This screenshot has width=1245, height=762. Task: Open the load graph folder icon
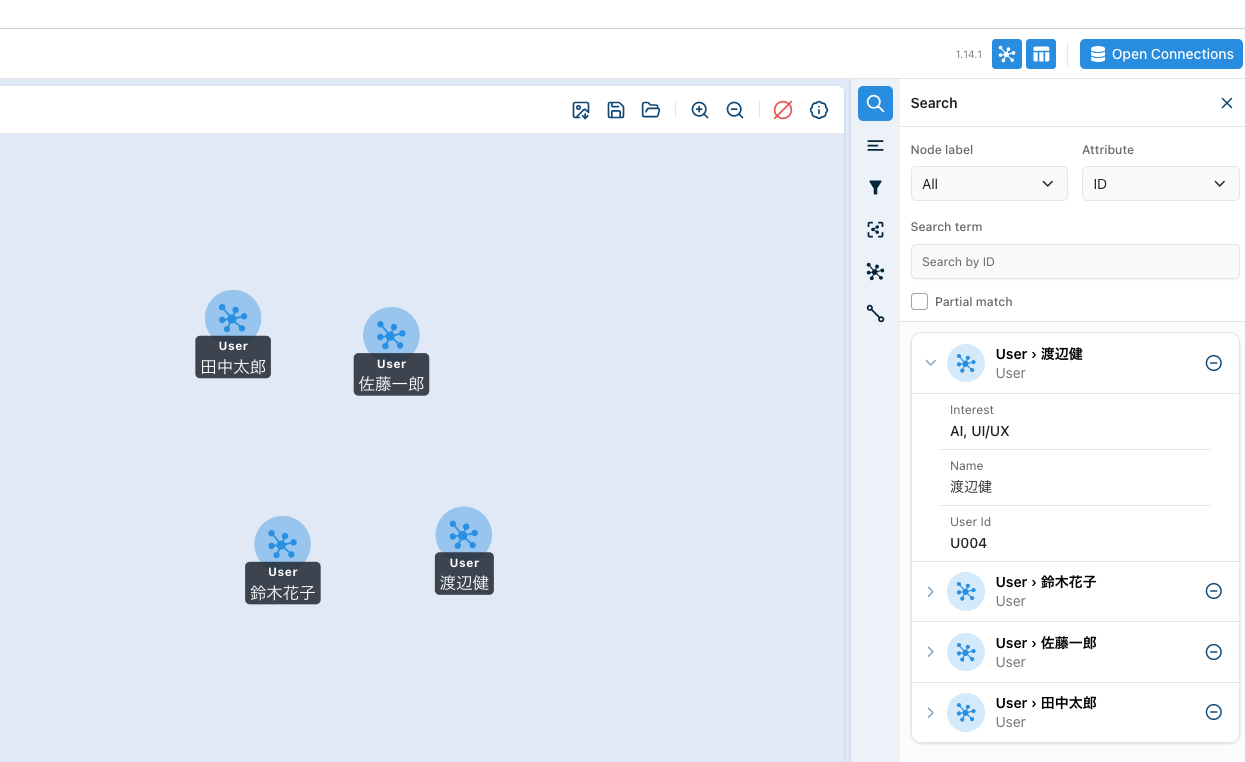pos(651,110)
